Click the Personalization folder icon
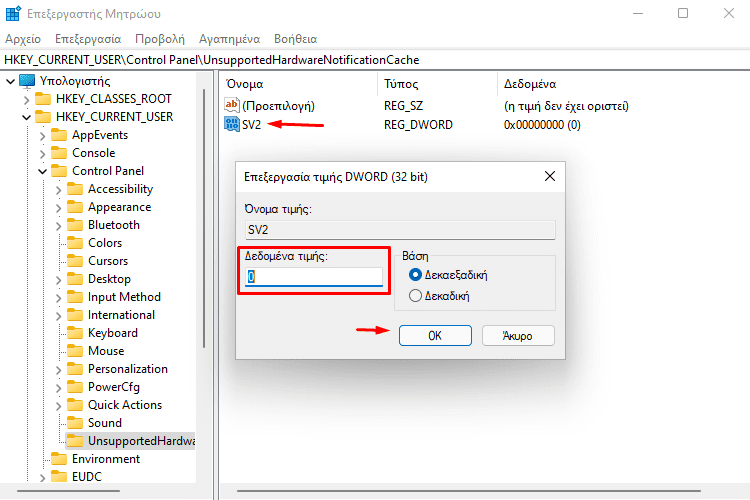750x500 pixels. pyautogui.click(x=75, y=369)
